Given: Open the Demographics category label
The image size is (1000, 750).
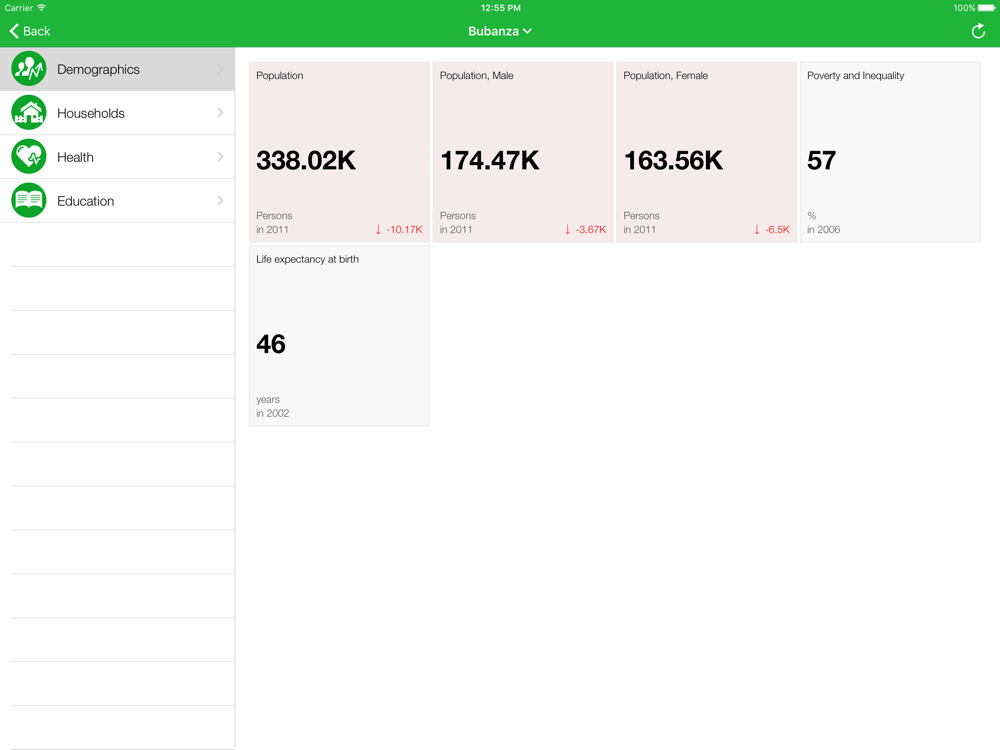Looking at the screenshot, I should coord(98,69).
